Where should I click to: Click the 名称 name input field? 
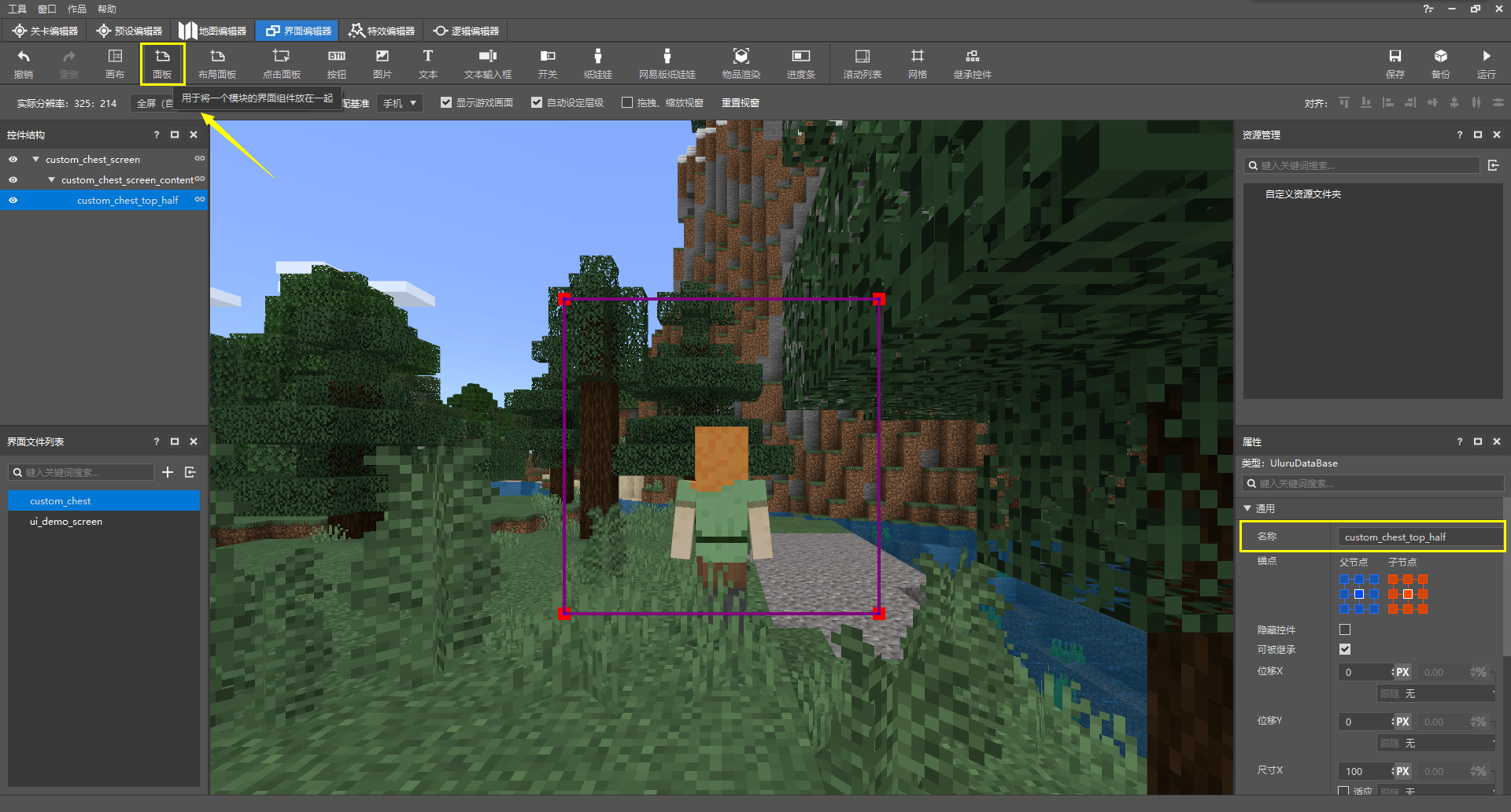(1418, 537)
